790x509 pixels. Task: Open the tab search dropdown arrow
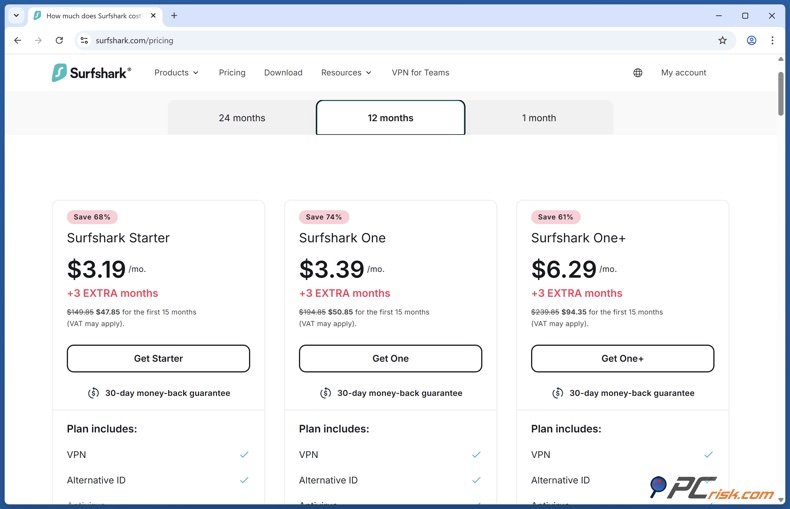pos(16,16)
